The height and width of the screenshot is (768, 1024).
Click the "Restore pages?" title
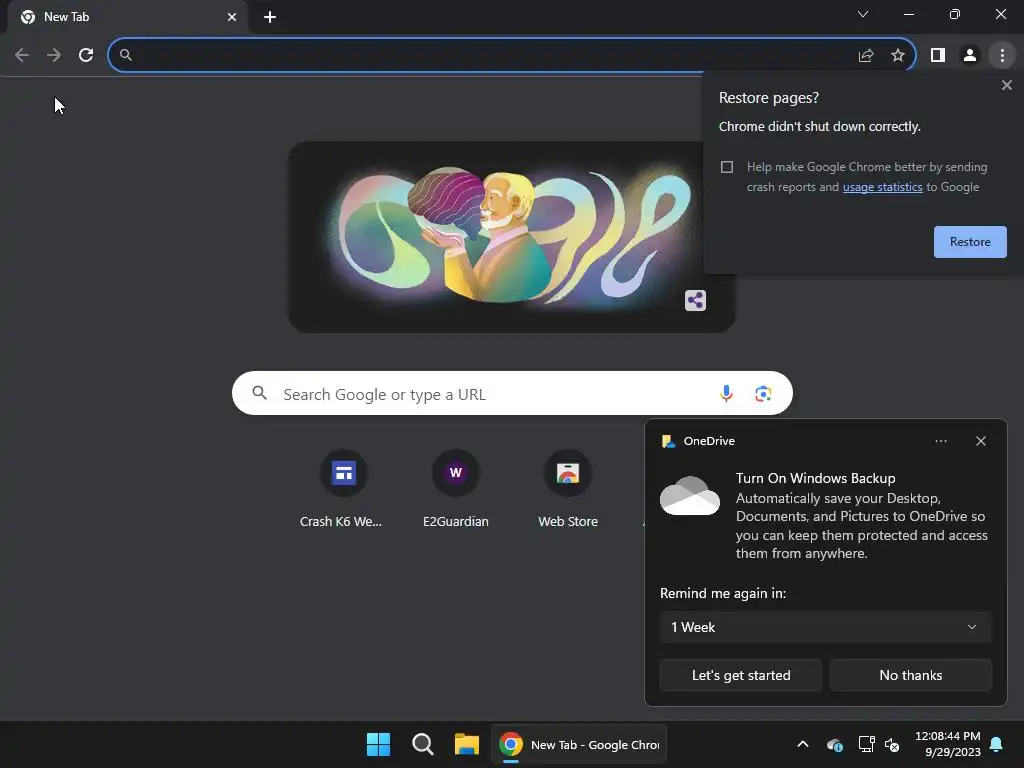click(x=769, y=98)
